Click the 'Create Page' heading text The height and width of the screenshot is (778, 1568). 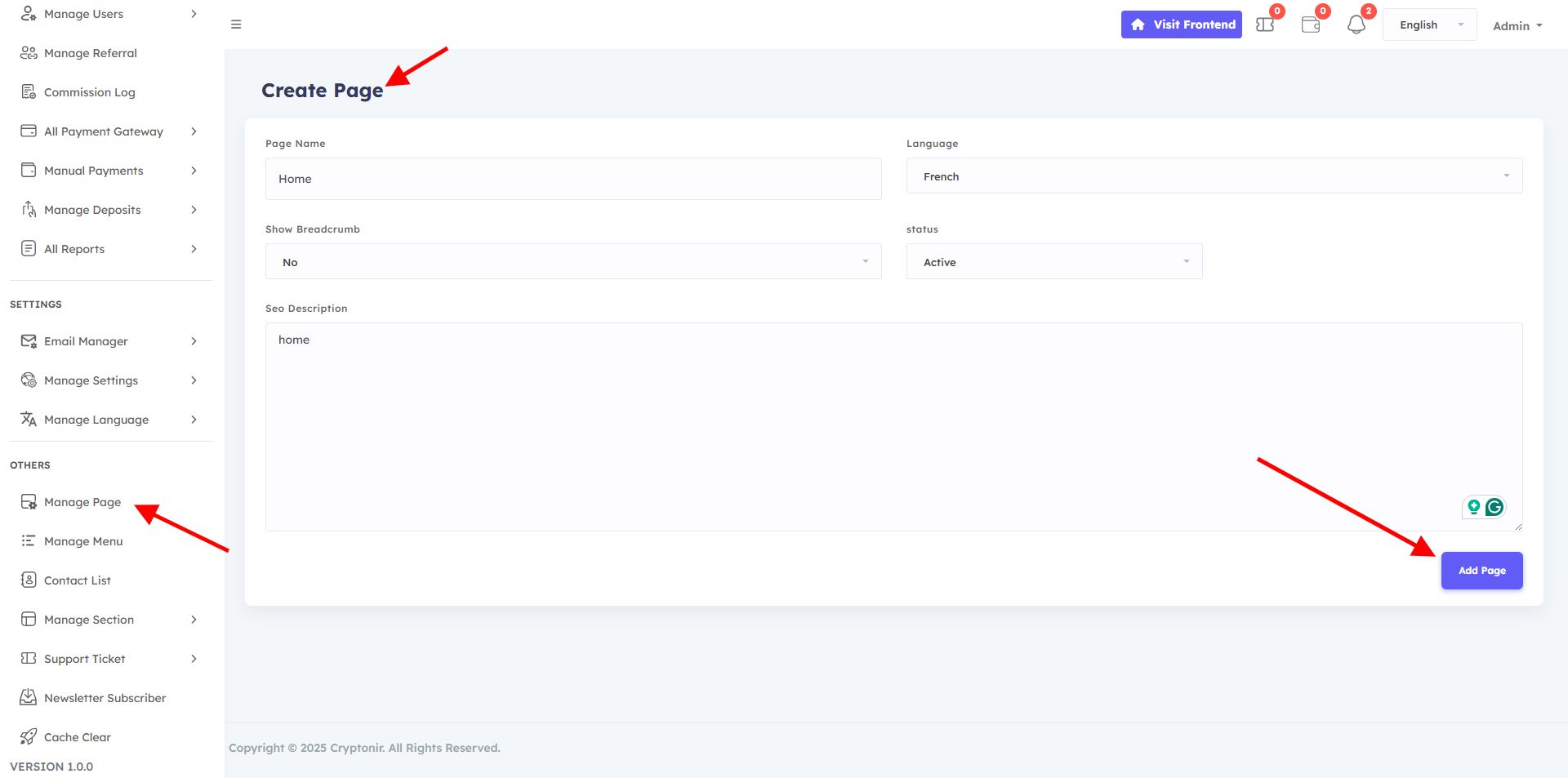coord(322,91)
